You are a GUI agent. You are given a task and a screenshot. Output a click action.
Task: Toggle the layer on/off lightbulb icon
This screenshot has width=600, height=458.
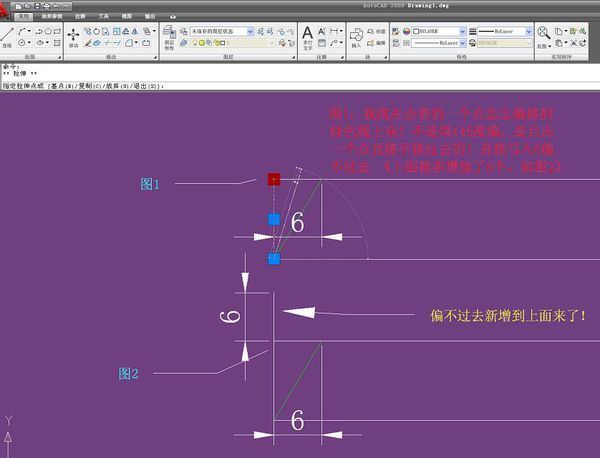194,43
